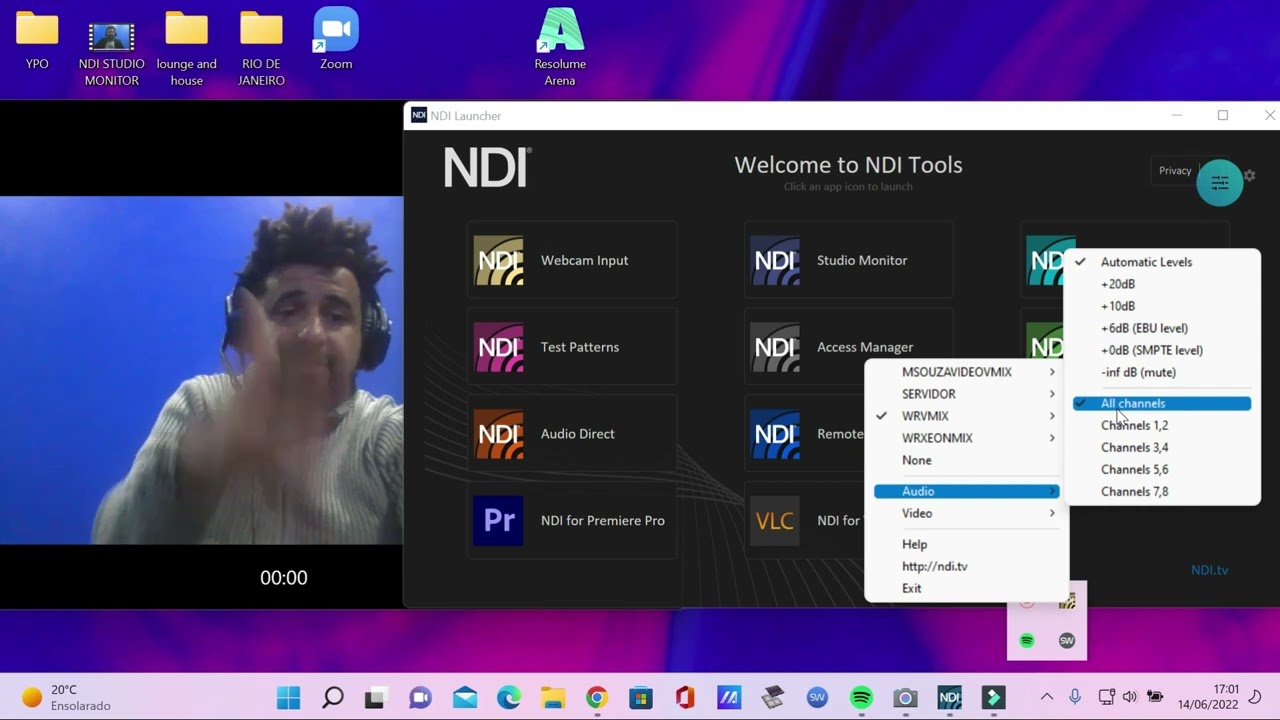Click the 00:00 timecode under video
The height and width of the screenshot is (720, 1280).
284,578
